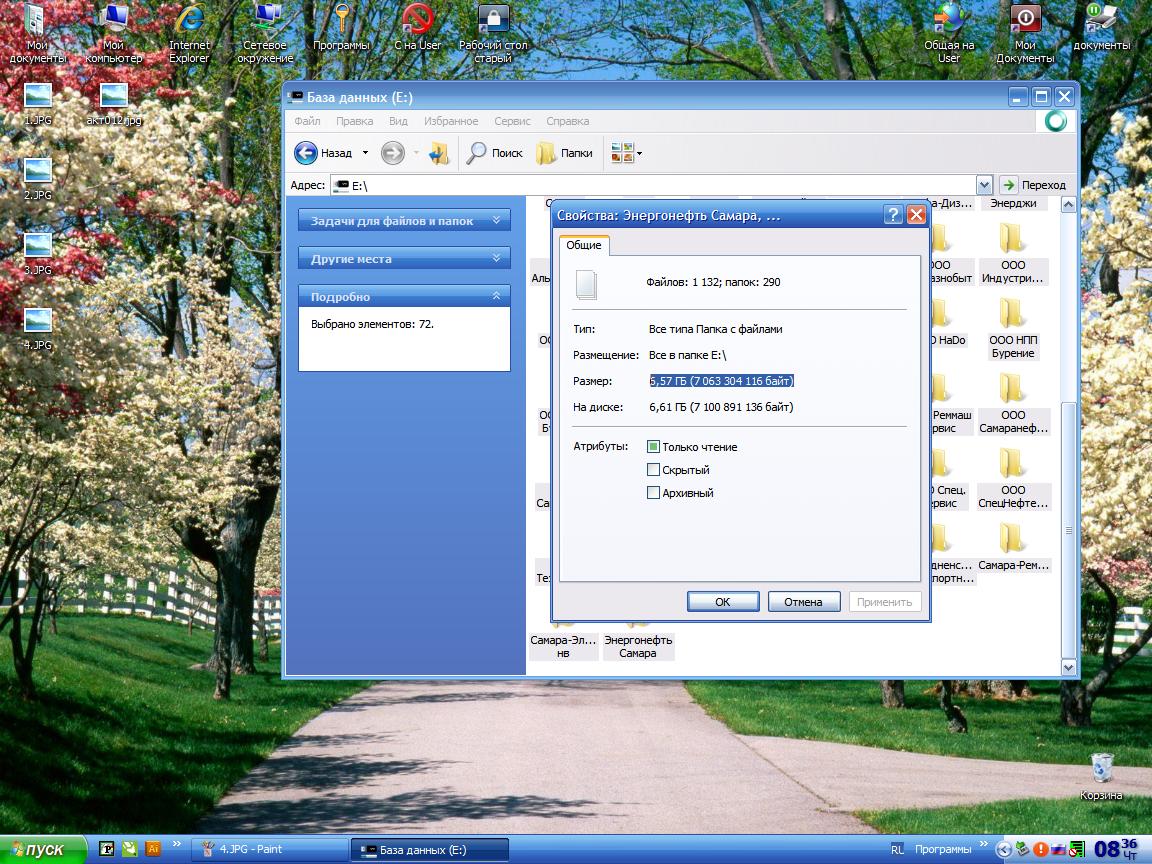Open the Internet Explorer desktop icon
This screenshot has height=864, width=1152.
click(189, 22)
